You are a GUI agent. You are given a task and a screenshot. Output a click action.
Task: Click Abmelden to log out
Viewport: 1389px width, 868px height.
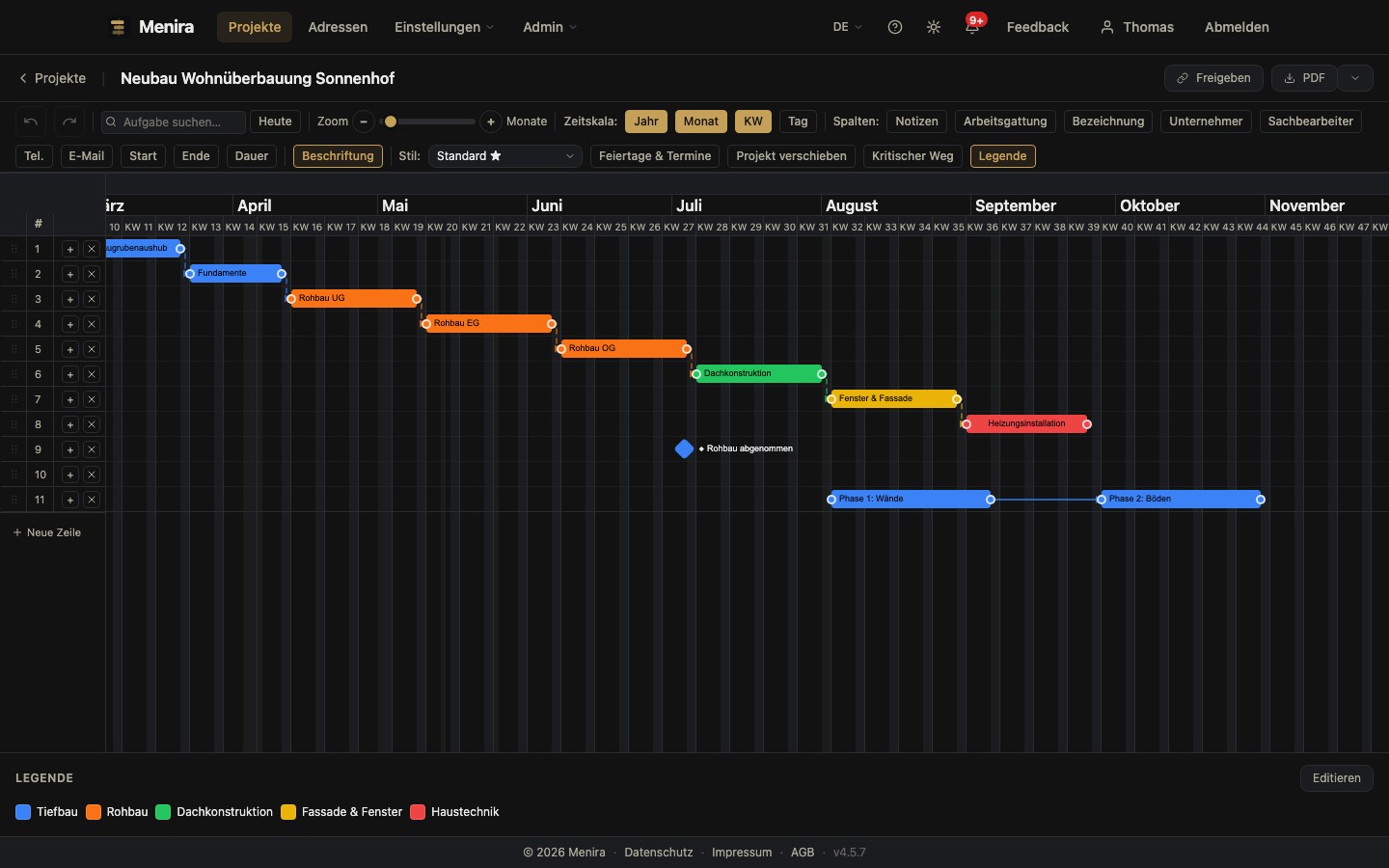[1237, 27]
